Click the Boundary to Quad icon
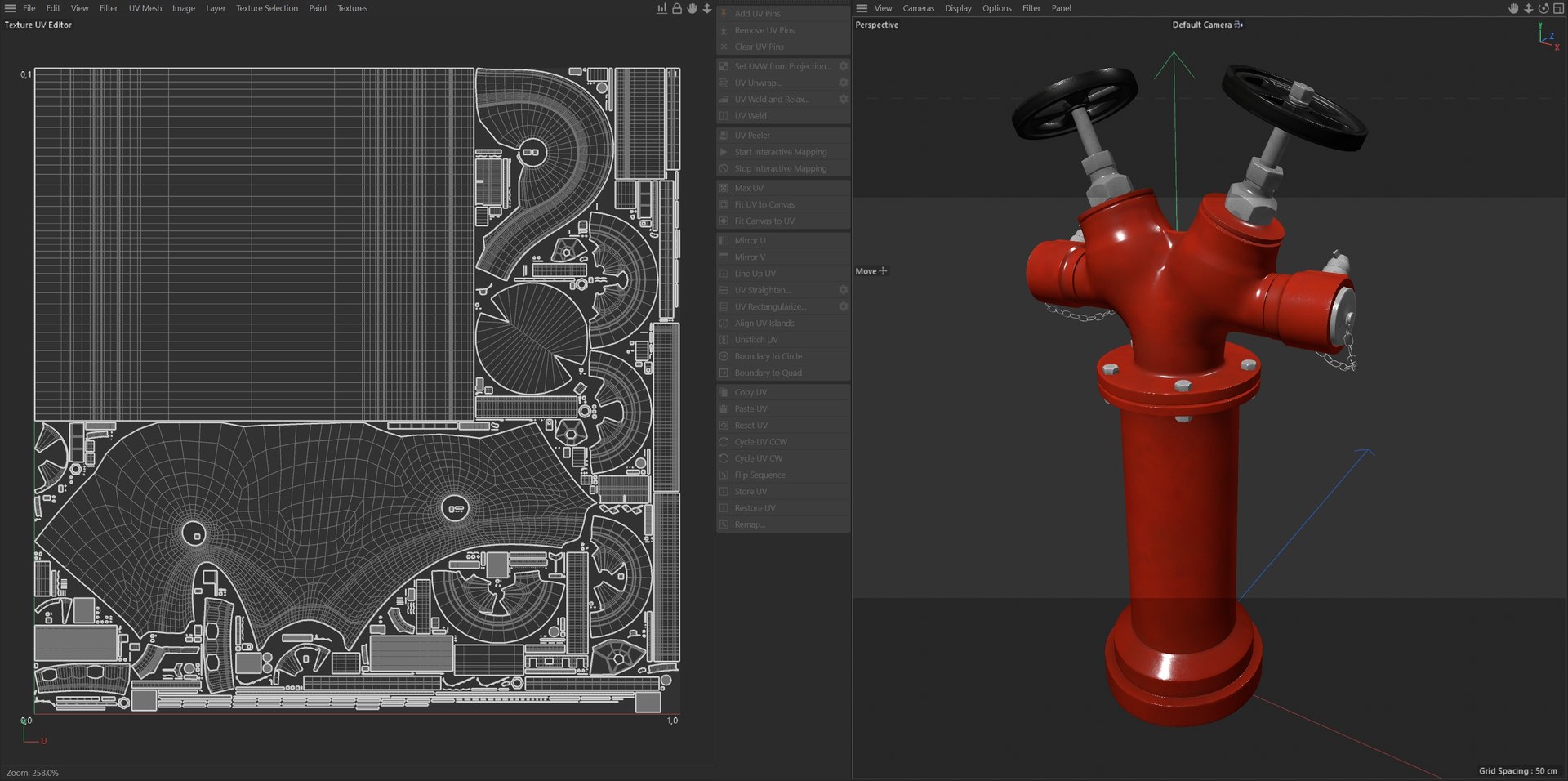1568x781 pixels. [x=724, y=373]
